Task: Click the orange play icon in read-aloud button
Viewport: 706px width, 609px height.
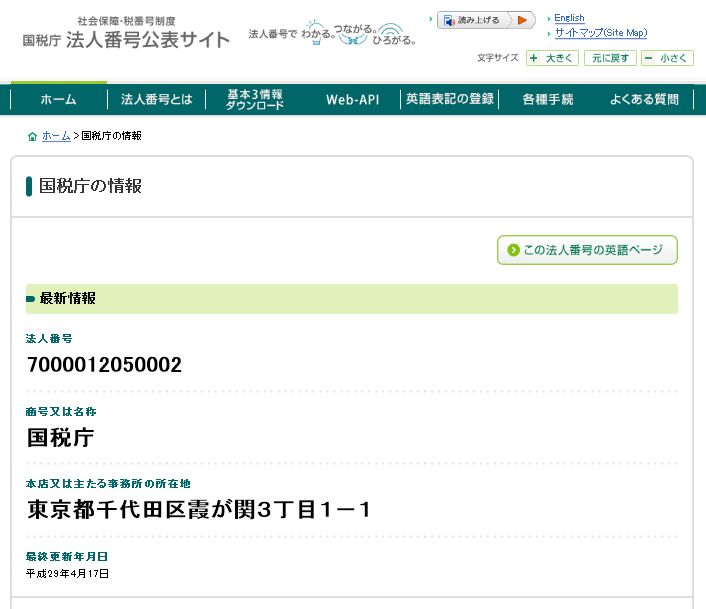Action: (521, 20)
